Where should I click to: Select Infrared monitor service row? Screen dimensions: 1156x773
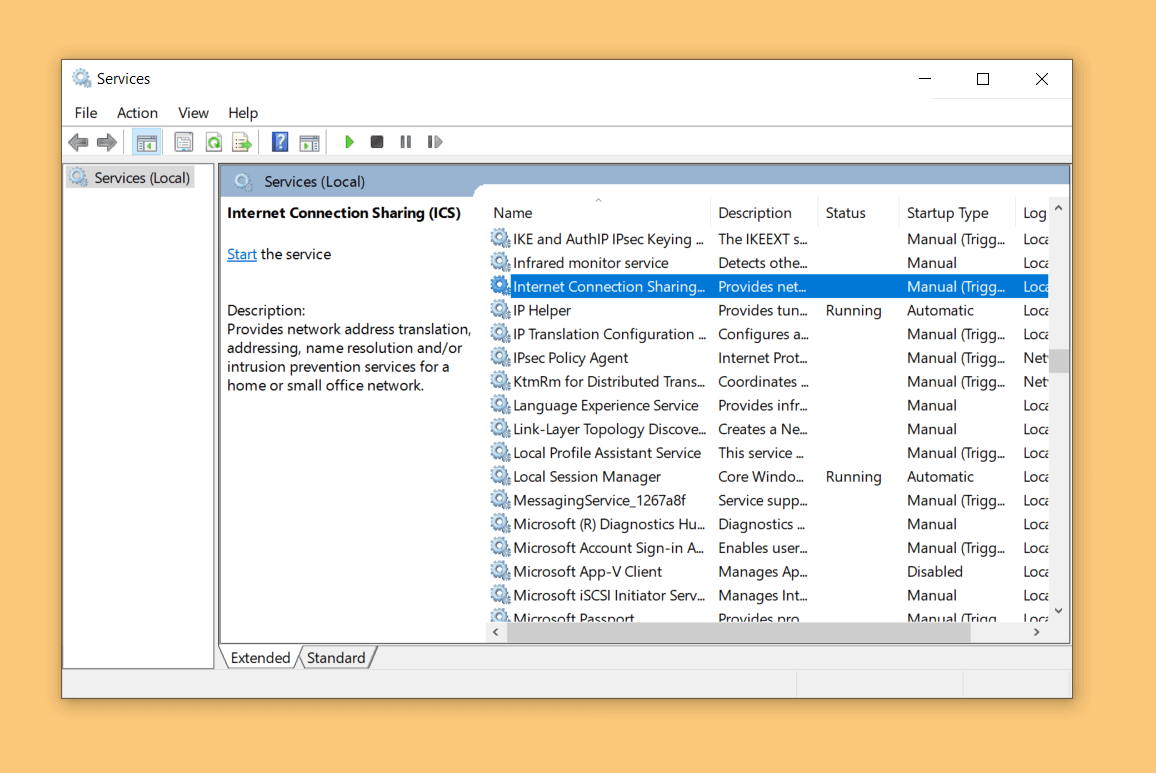coord(768,263)
